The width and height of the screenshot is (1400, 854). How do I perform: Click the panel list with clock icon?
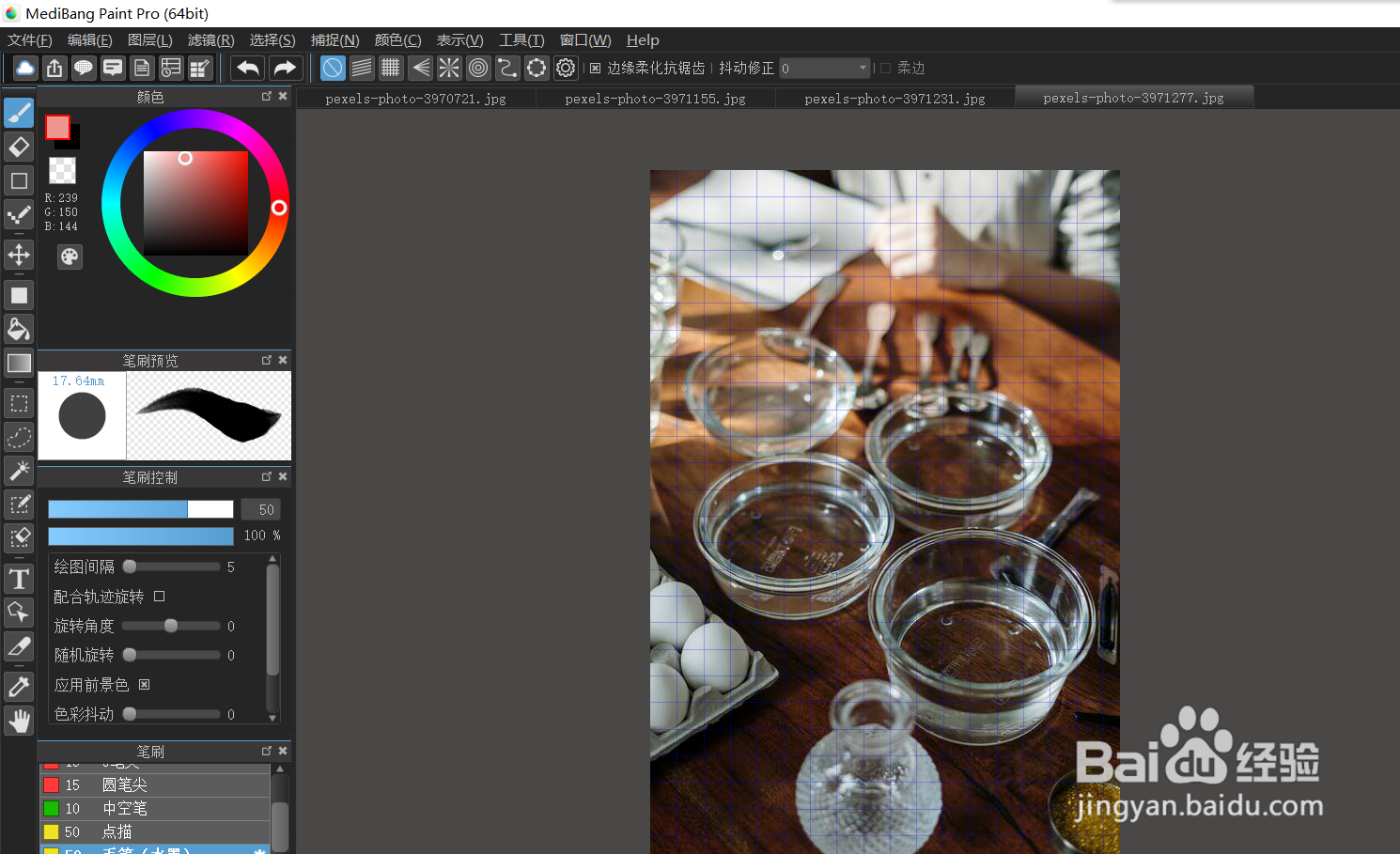tap(171, 68)
